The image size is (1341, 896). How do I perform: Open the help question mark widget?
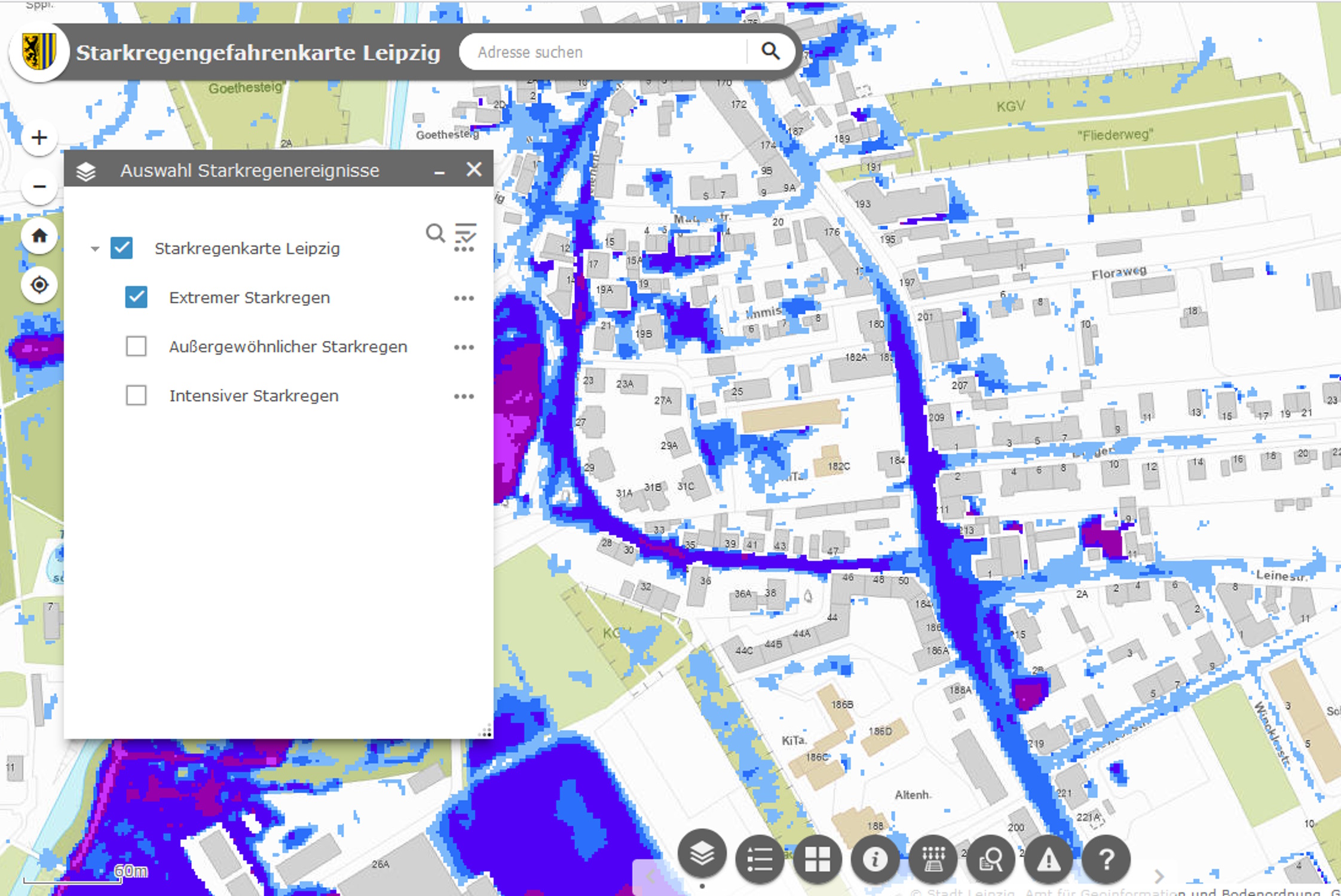pyautogui.click(x=1106, y=860)
